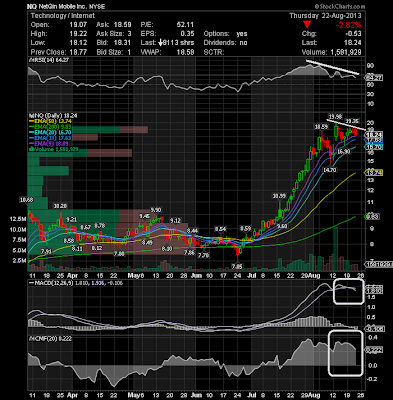Click the green Volume legend entry
The image size is (393, 400).
pos(53,149)
